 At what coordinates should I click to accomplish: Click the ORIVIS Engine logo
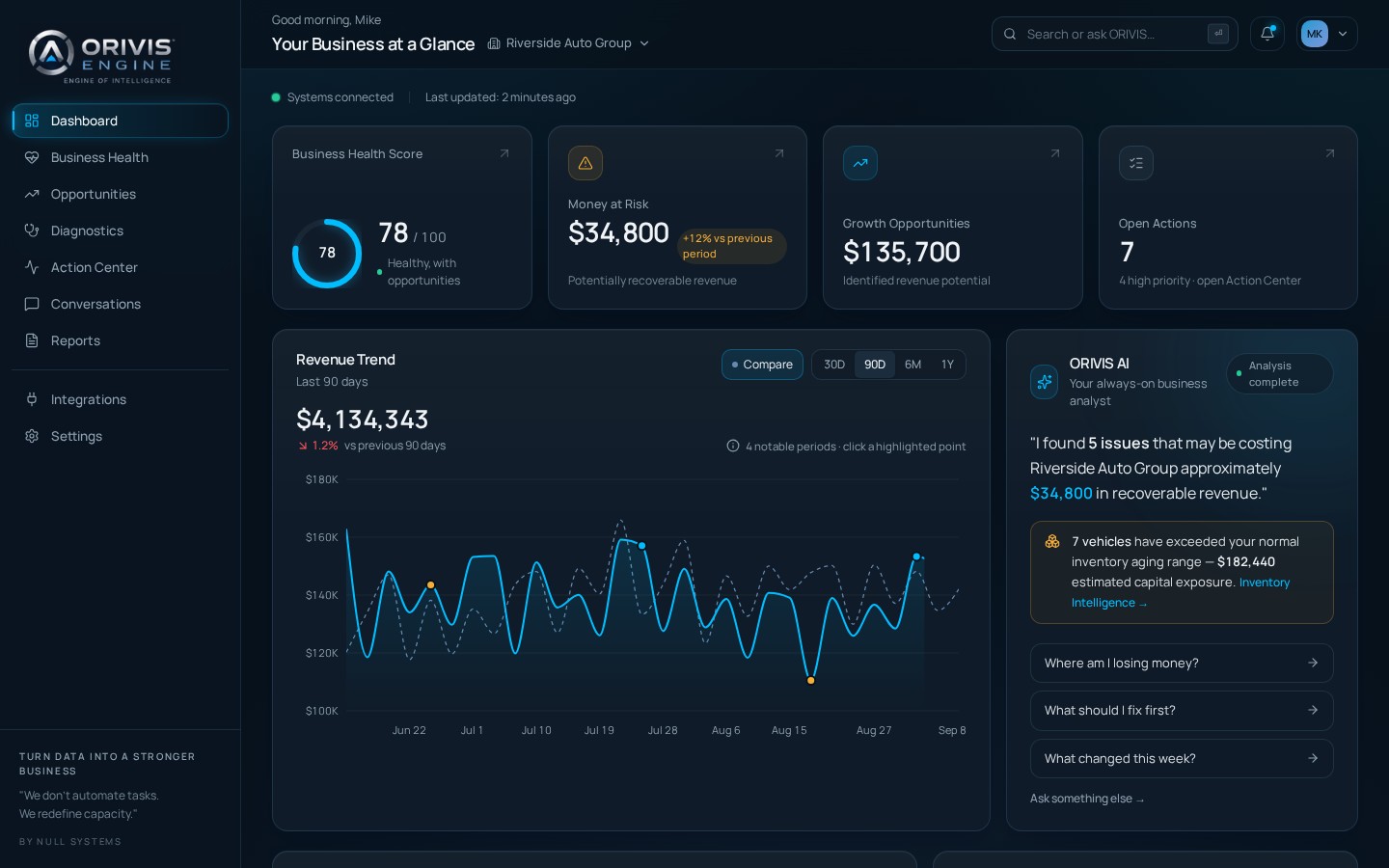(x=100, y=56)
